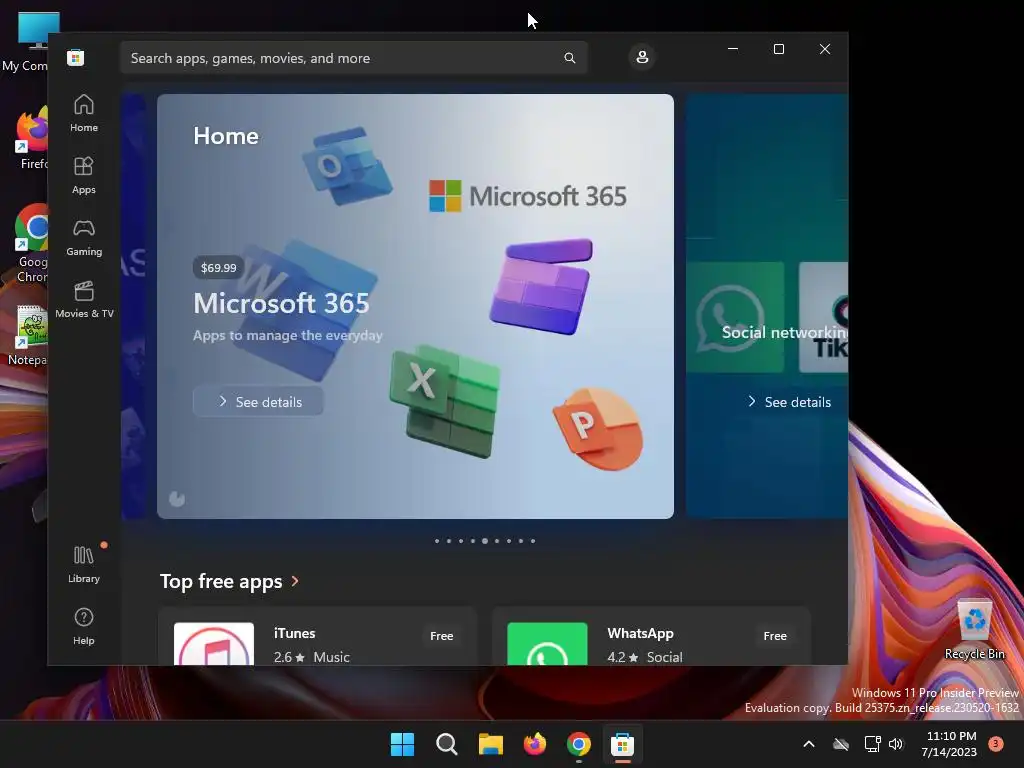
Task: Select the active fifth carousel dot
Action: [485, 541]
